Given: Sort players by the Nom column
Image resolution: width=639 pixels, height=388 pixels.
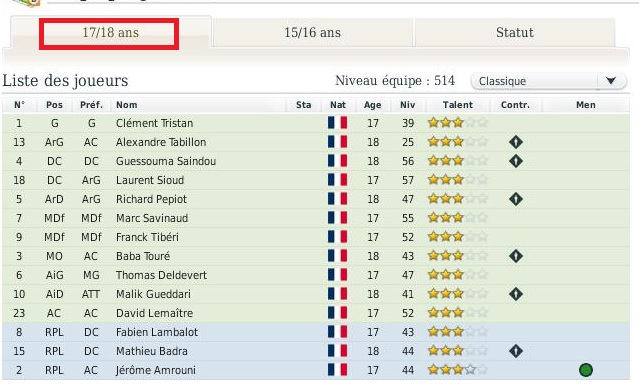Looking at the screenshot, I should point(127,105).
